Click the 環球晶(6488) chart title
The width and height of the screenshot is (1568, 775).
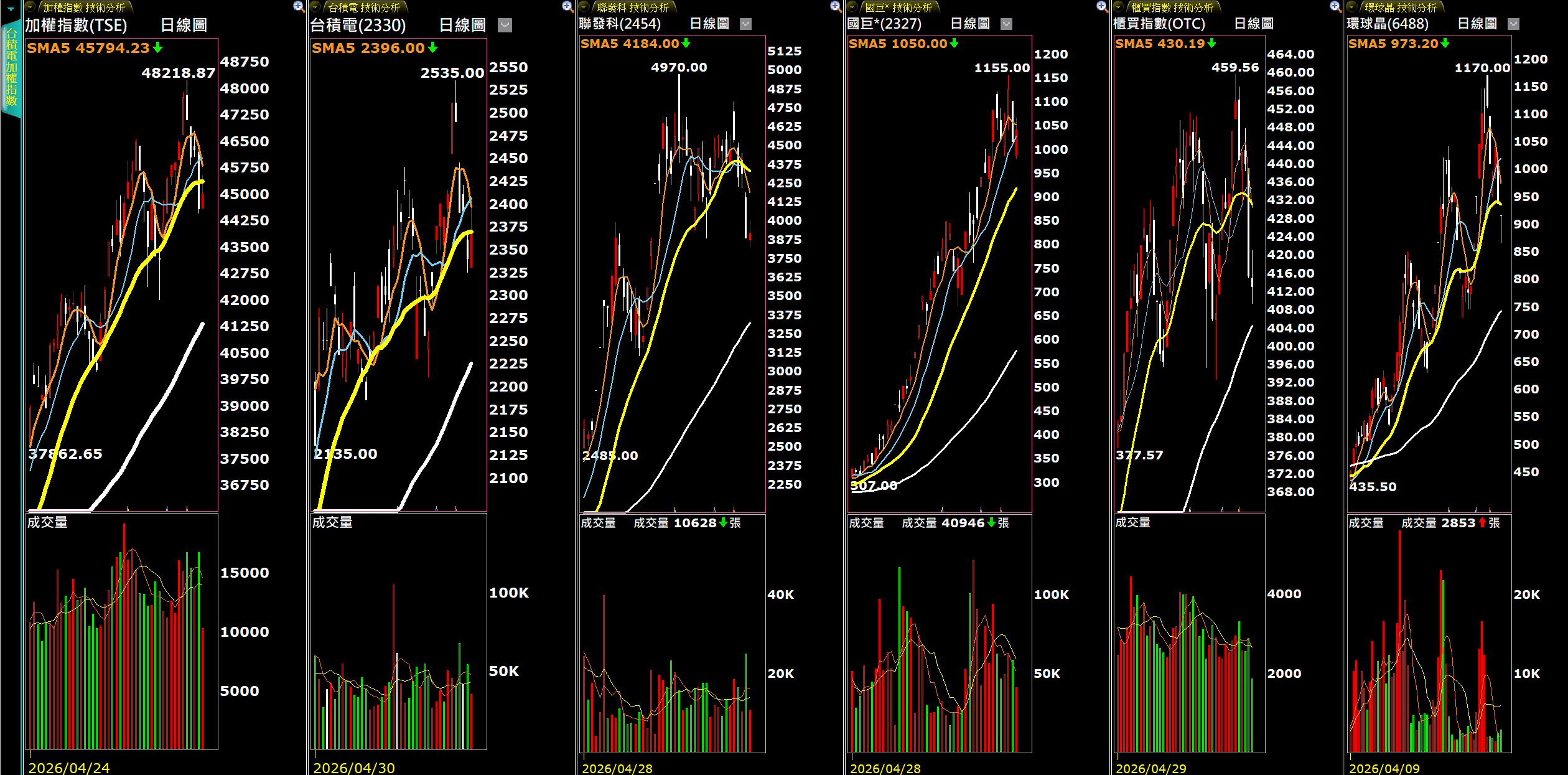click(x=1388, y=24)
